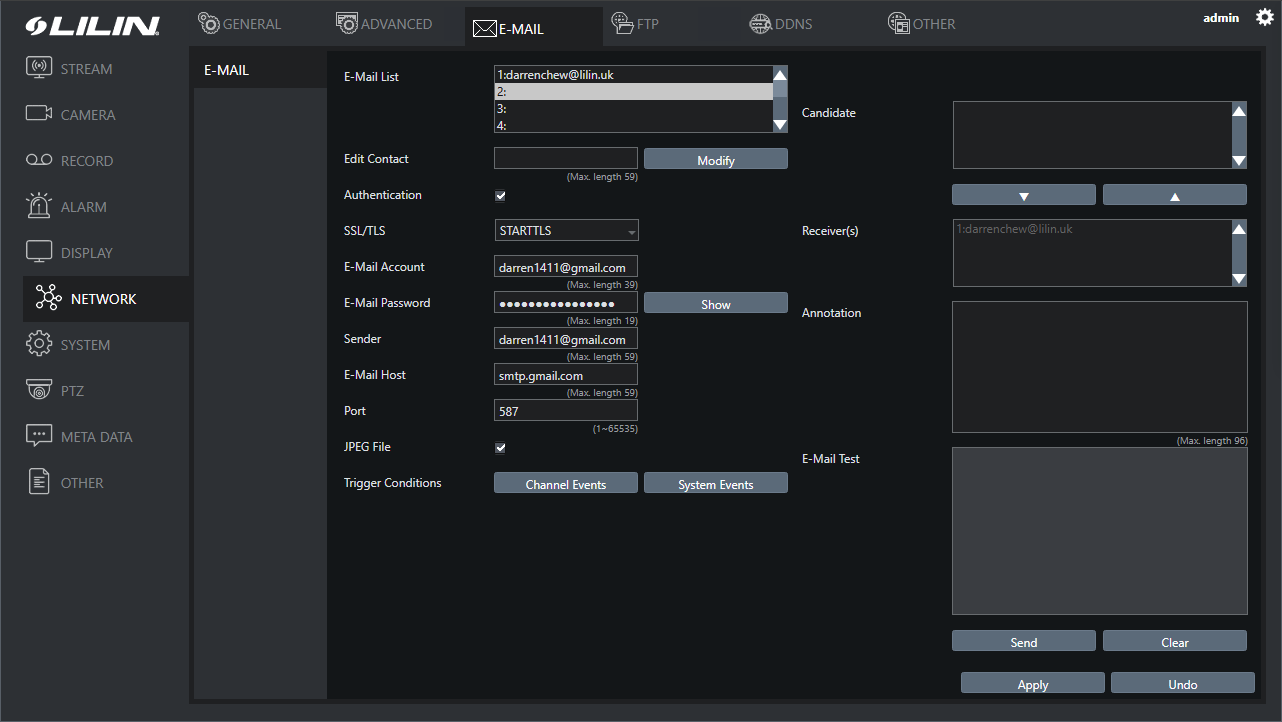
Task: Click Candidate list scroll-up arrow
Action: point(1239,111)
